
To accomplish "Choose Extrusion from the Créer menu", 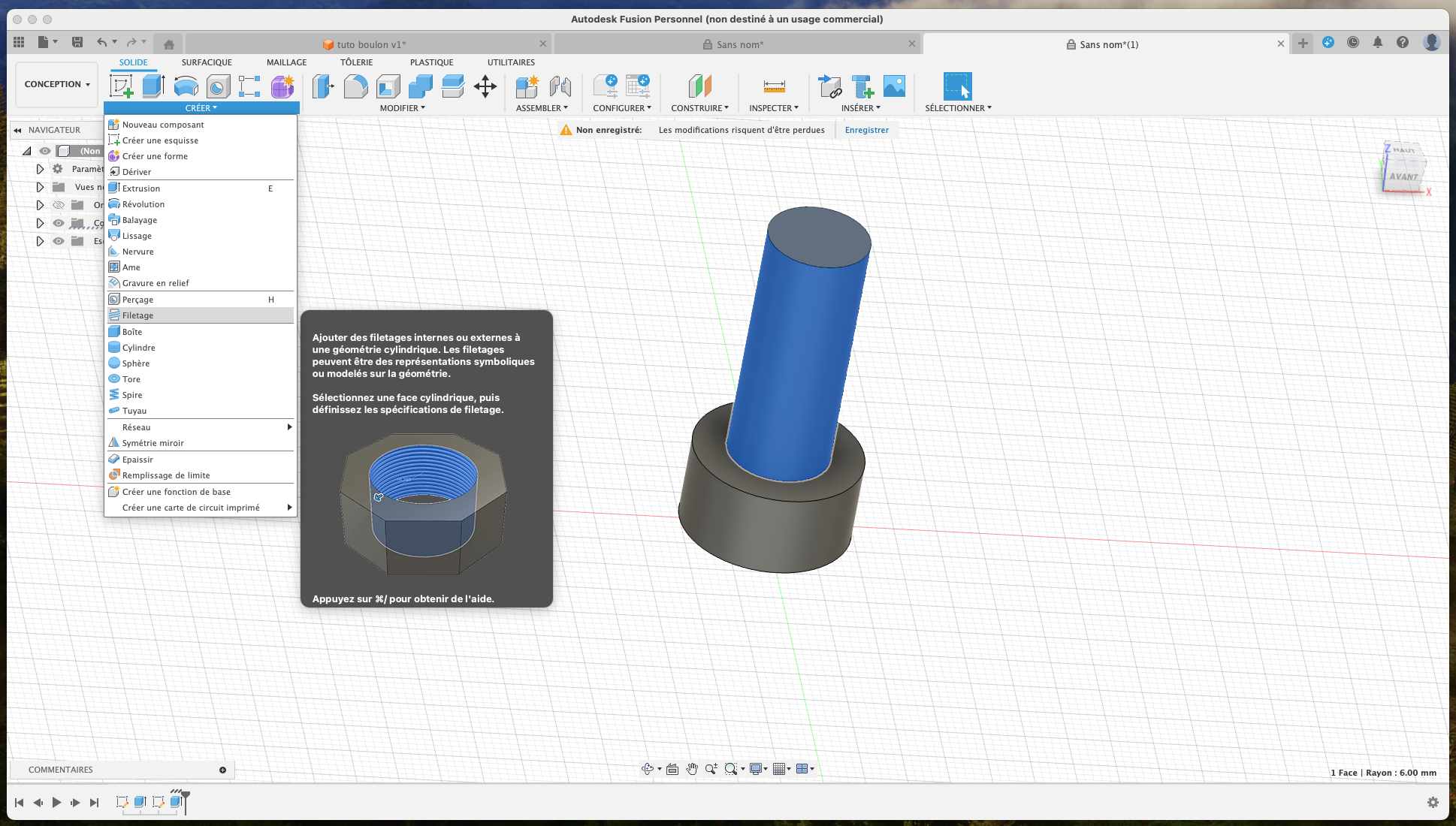I will point(201,188).
